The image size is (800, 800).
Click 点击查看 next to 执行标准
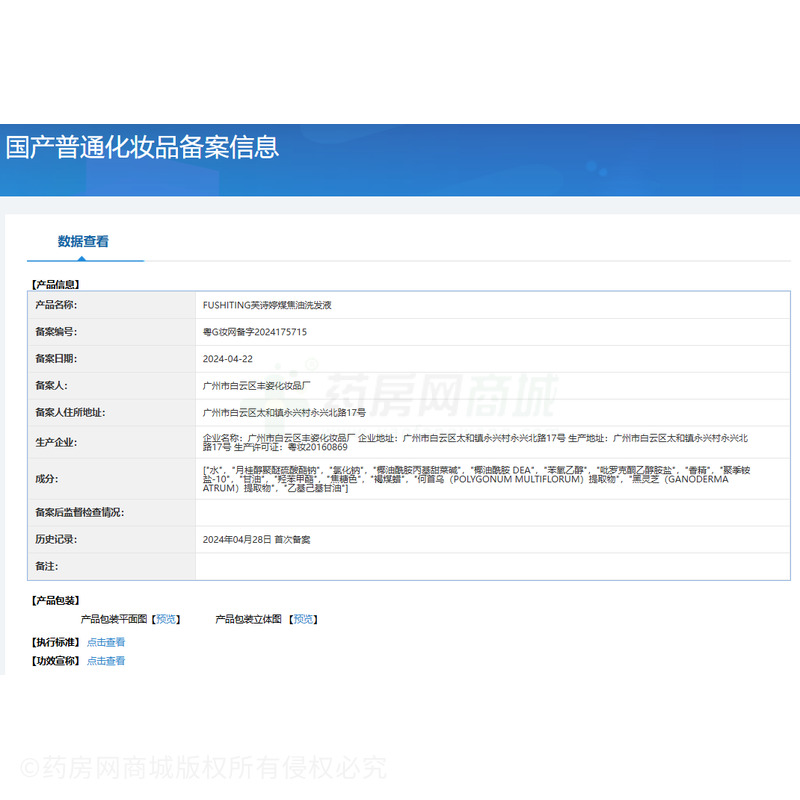[106, 642]
